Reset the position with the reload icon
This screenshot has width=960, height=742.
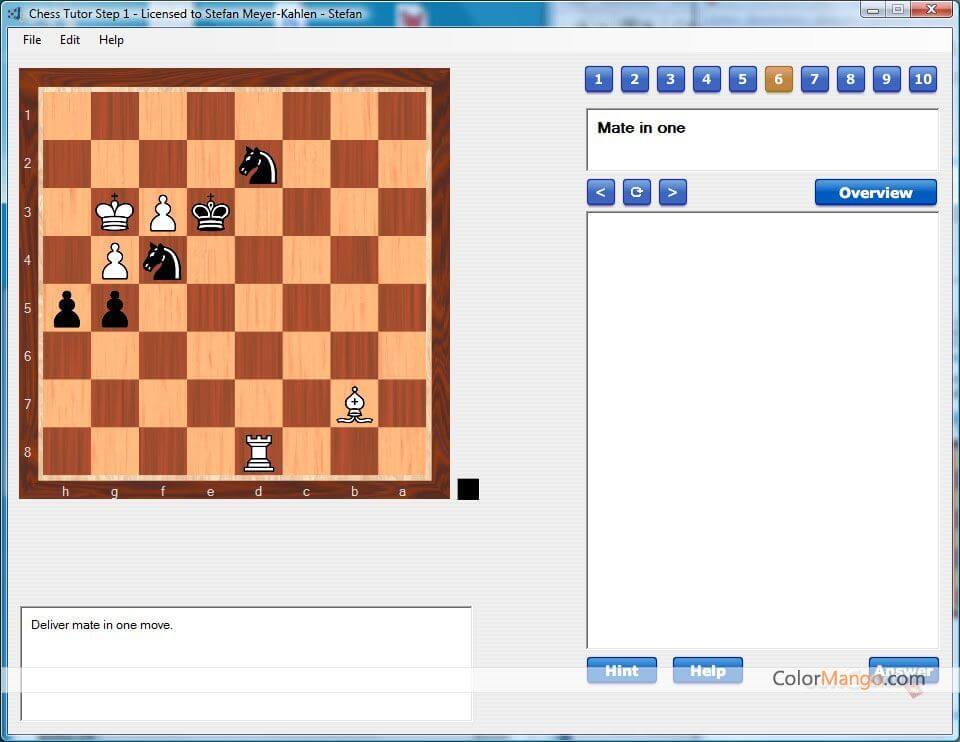point(637,193)
